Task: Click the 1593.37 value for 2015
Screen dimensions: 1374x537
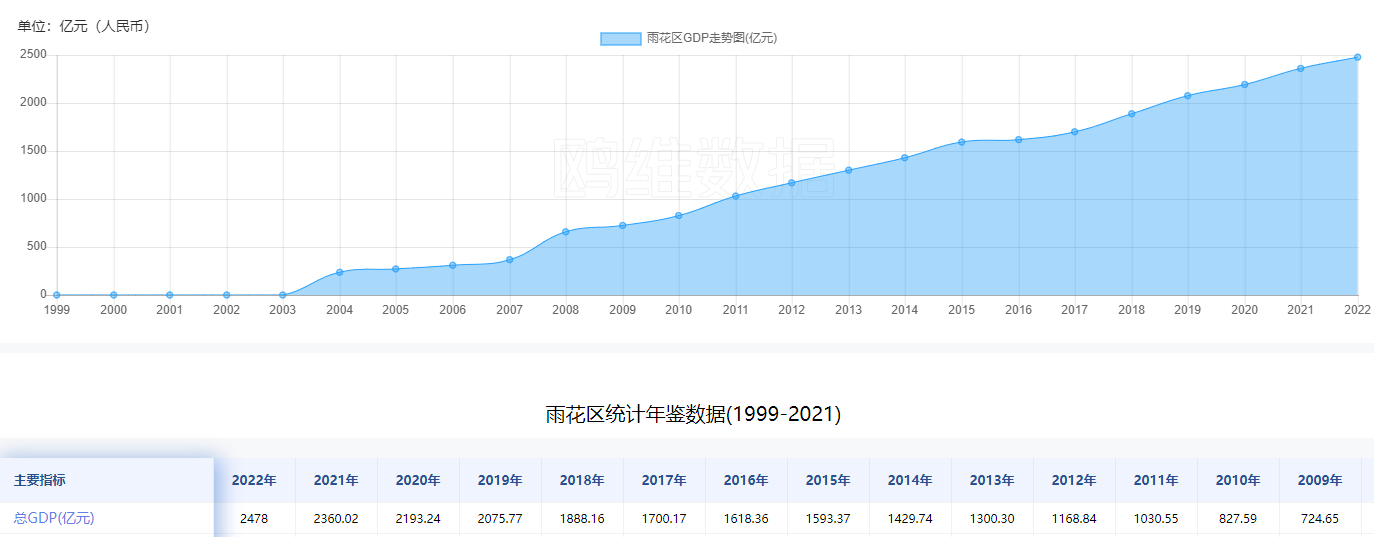Action: pyautogui.click(x=828, y=518)
